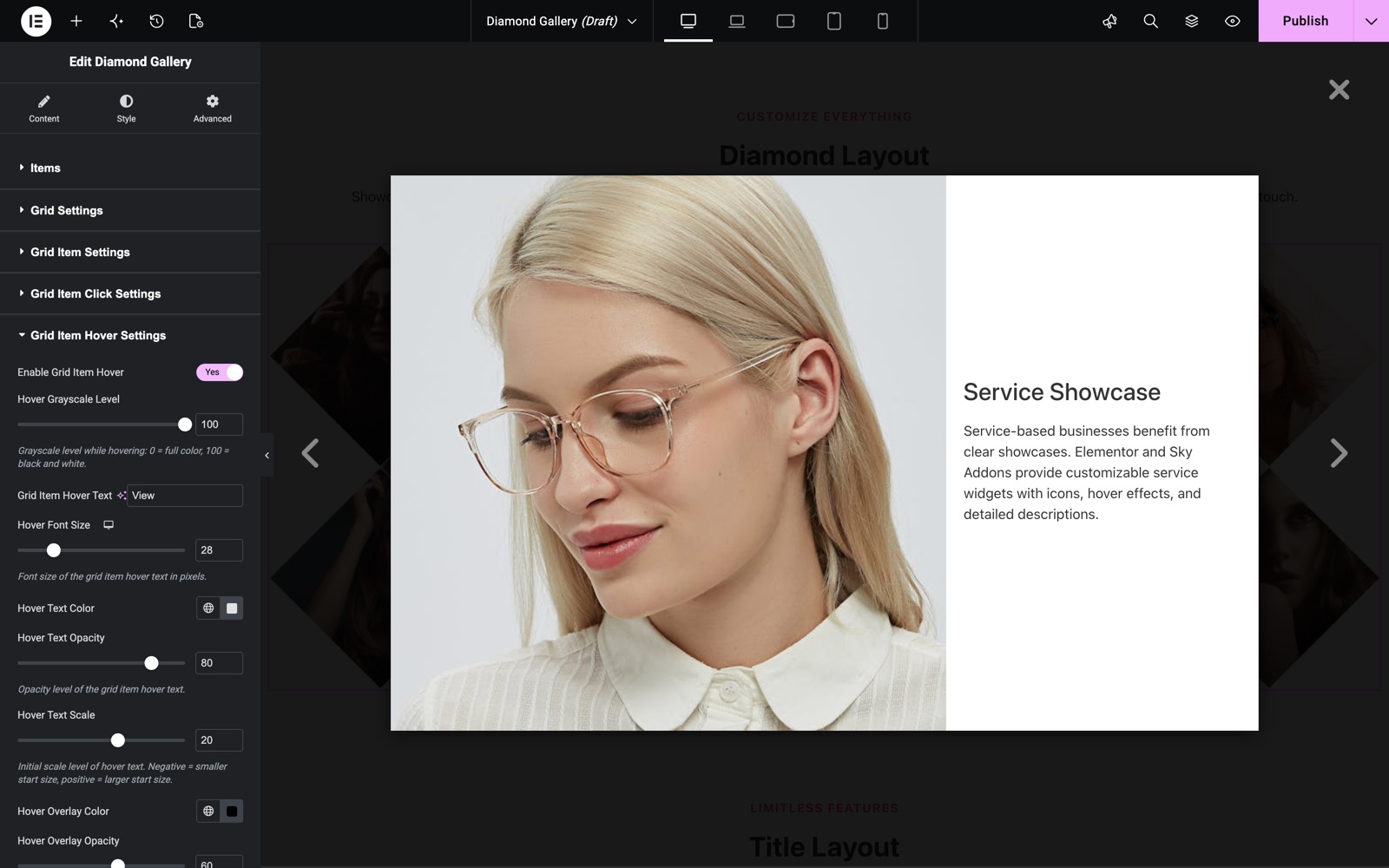Viewport: 1389px width, 868px height.
Task: Switch to mobile device view
Action: coord(883,21)
